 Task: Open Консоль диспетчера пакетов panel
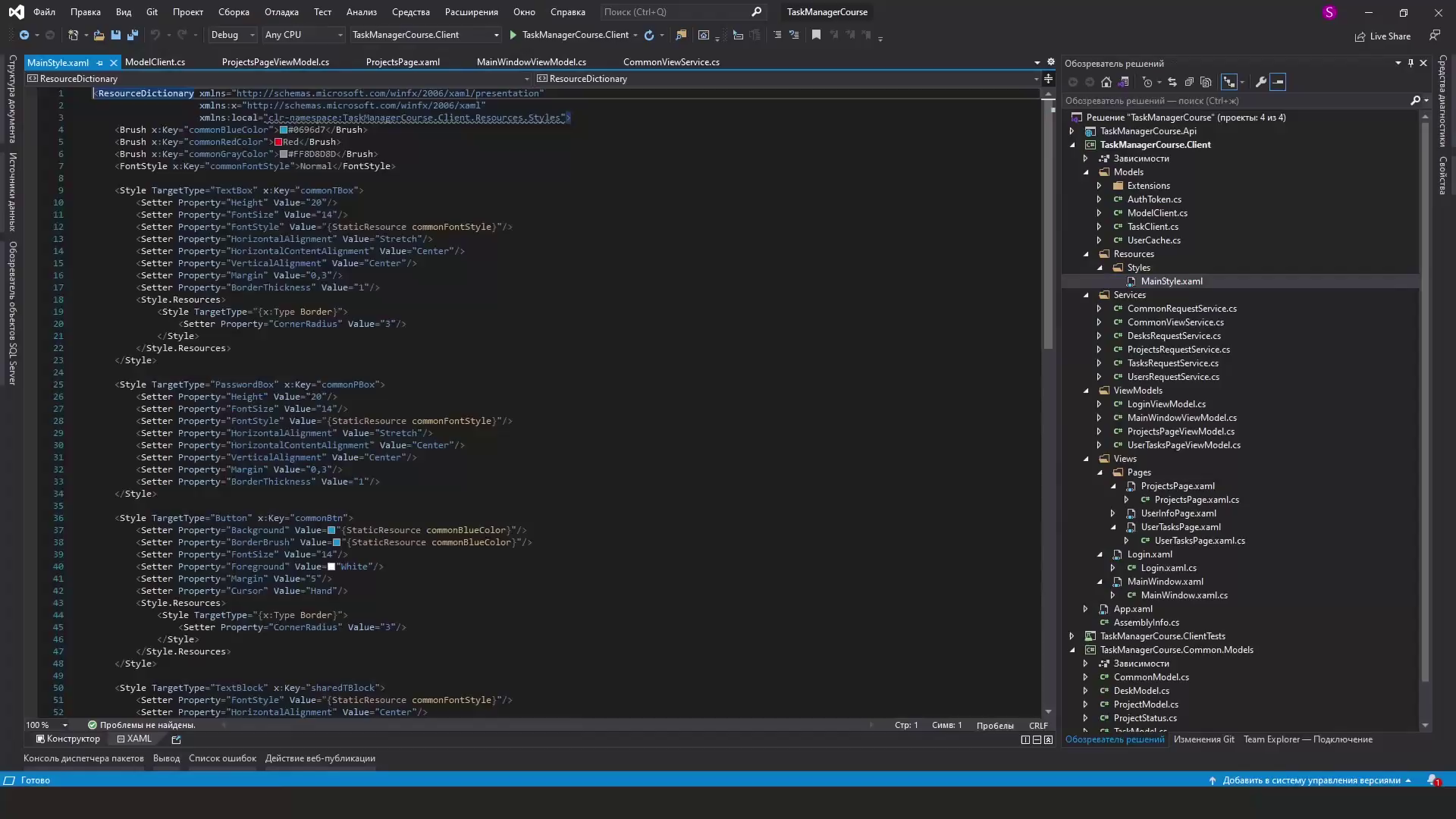click(83, 758)
